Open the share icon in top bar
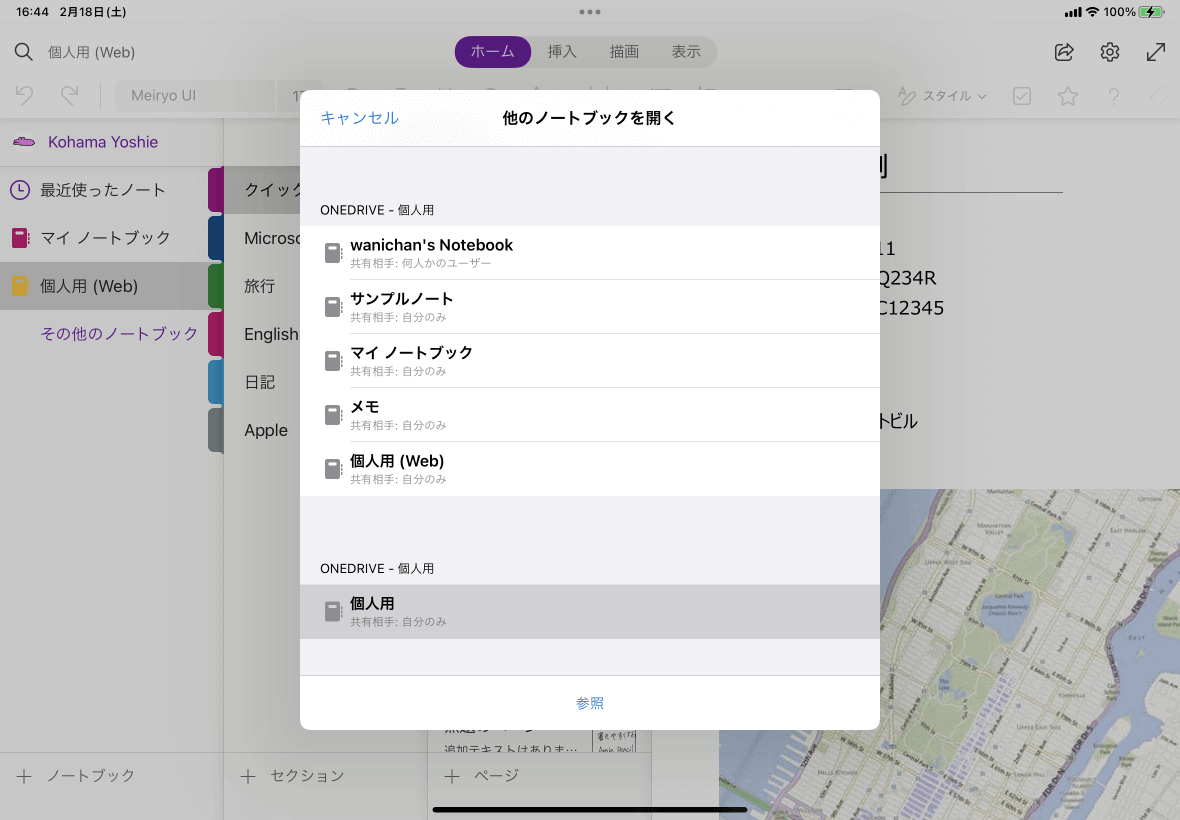The width and height of the screenshot is (1180, 820). pos(1063,52)
